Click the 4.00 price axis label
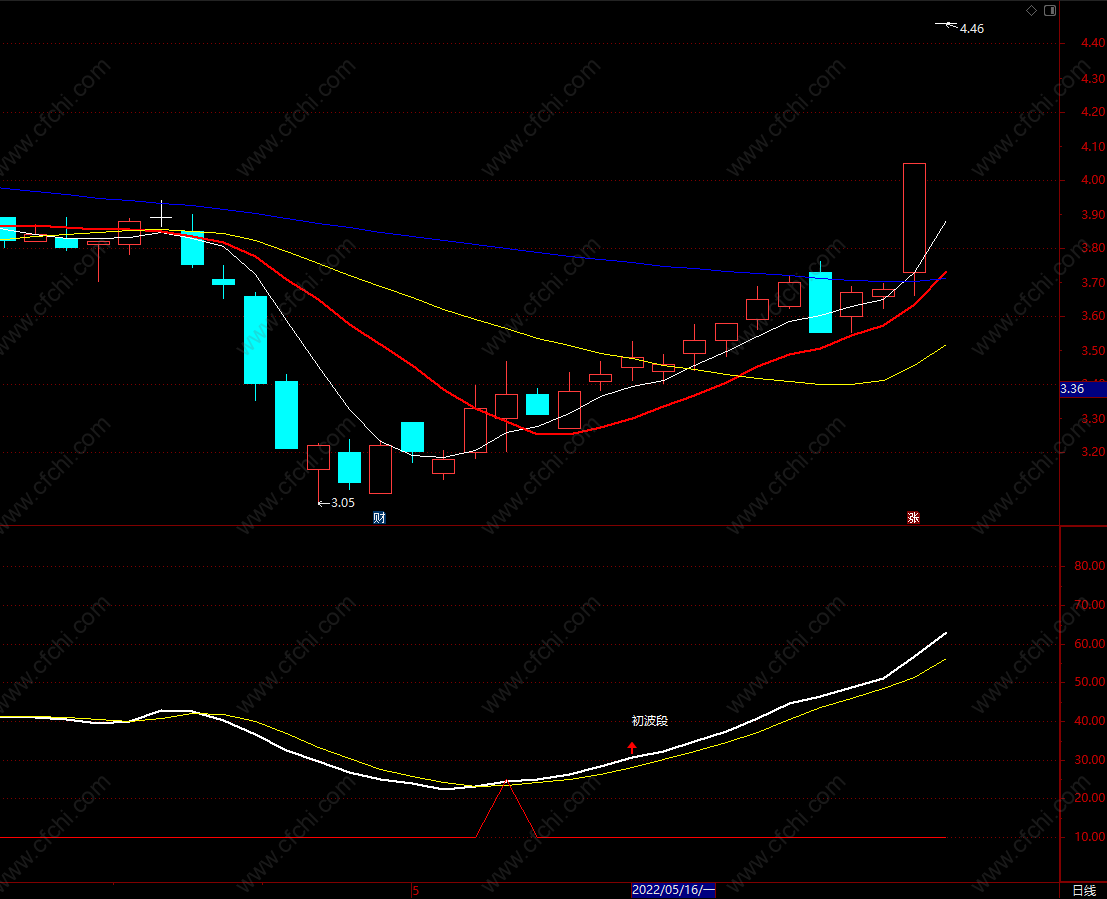This screenshot has height=899, width=1107. click(x=1093, y=180)
